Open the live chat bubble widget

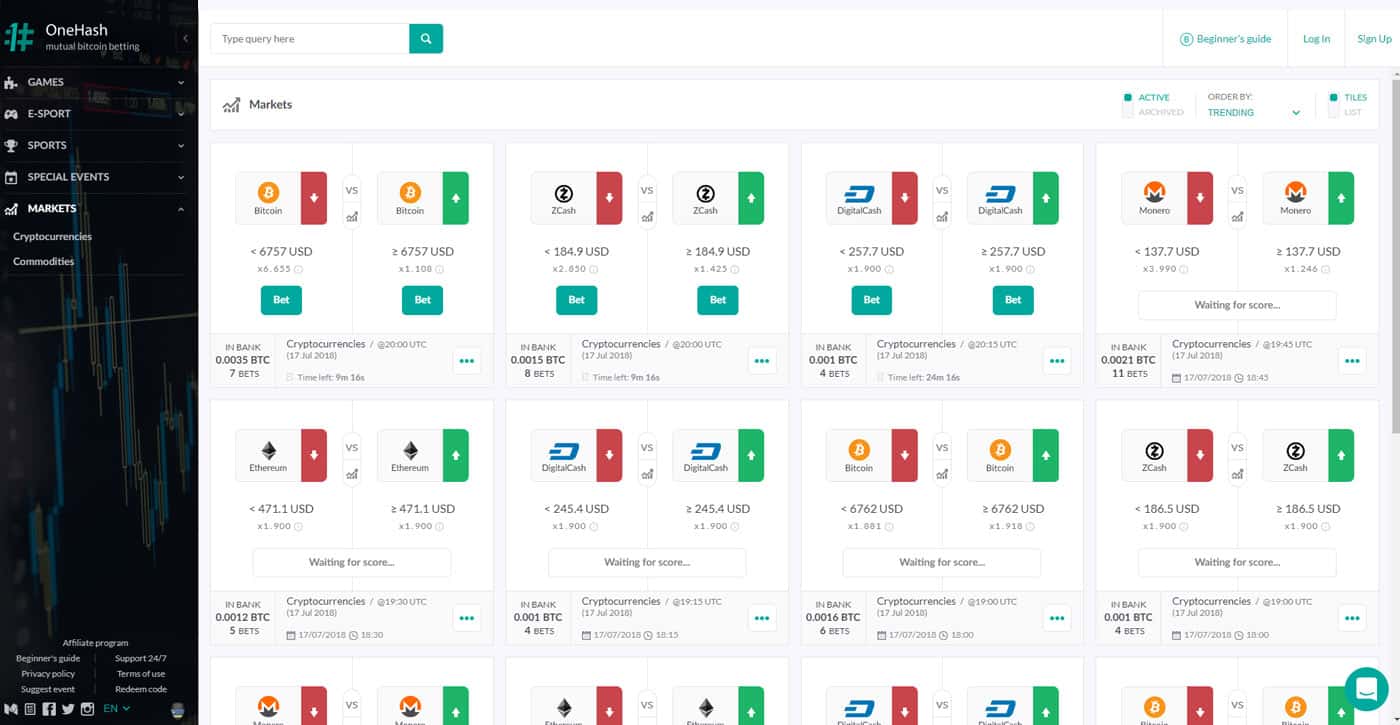[x=1366, y=688]
